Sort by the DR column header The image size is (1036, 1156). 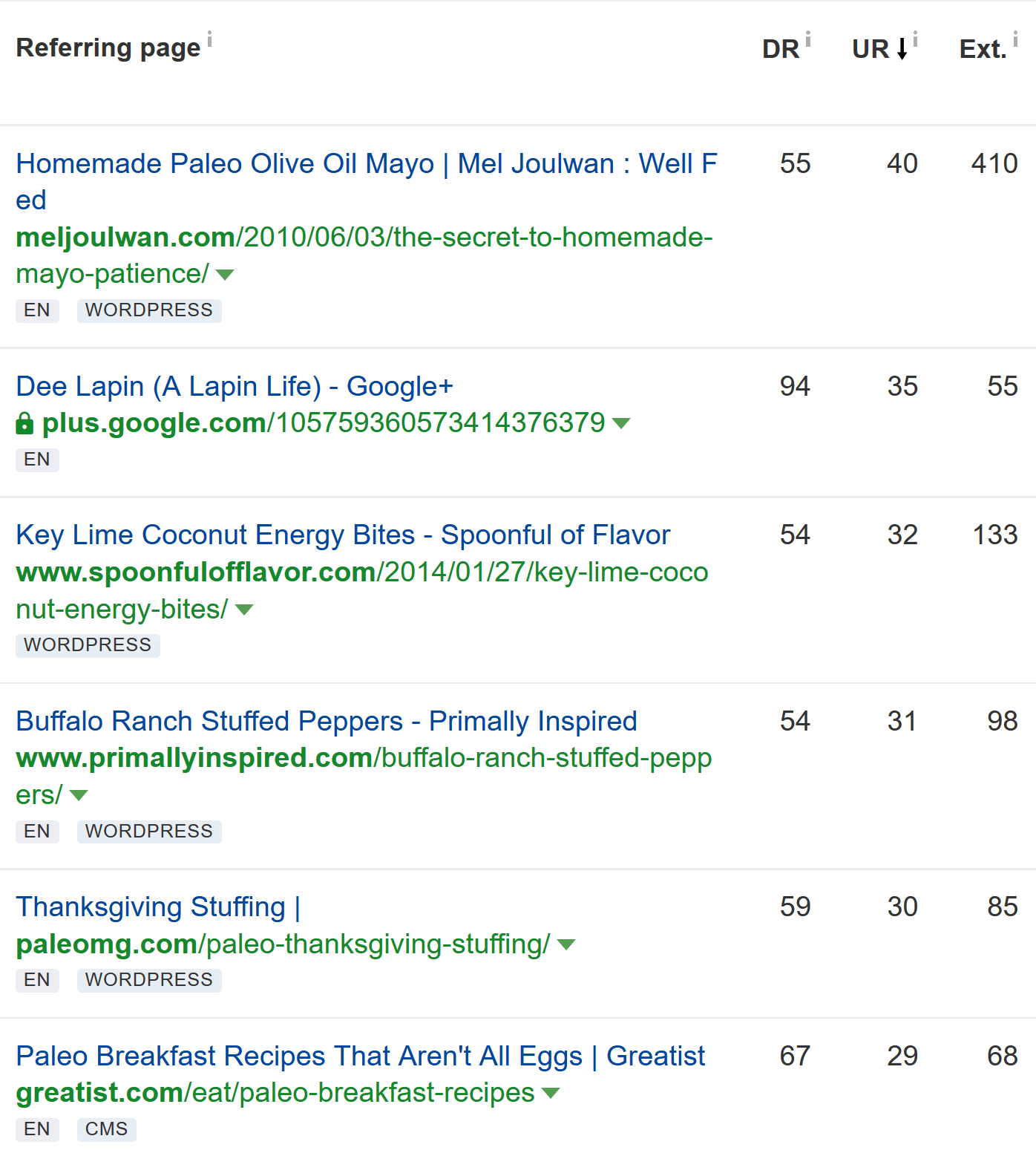pos(780,49)
